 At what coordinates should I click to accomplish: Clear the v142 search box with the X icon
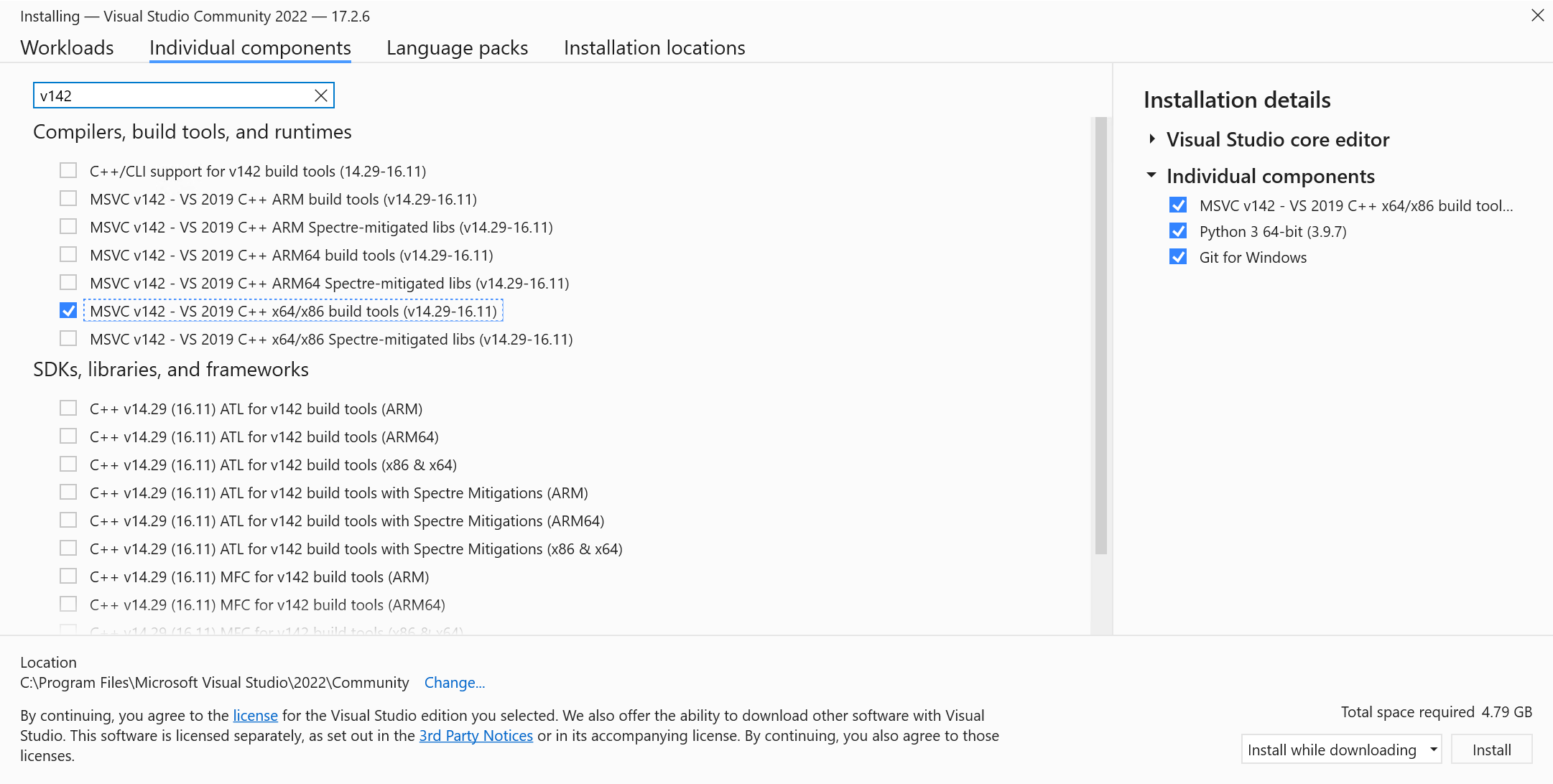pos(321,95)
